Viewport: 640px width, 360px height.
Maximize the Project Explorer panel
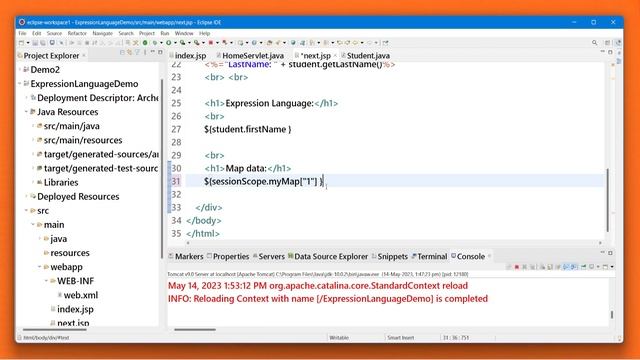[x=160, y=52]
